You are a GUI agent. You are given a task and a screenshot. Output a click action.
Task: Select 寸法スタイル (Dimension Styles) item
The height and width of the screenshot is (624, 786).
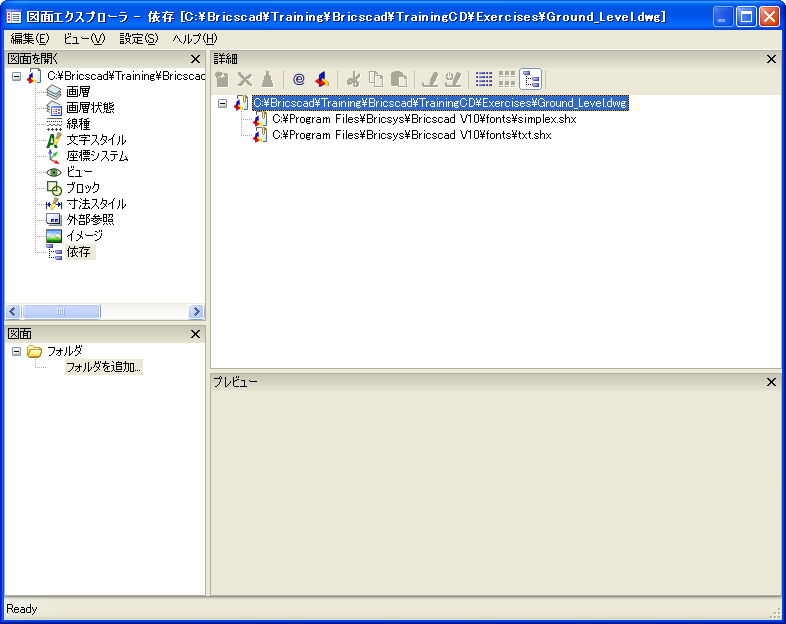coord(96,204)
